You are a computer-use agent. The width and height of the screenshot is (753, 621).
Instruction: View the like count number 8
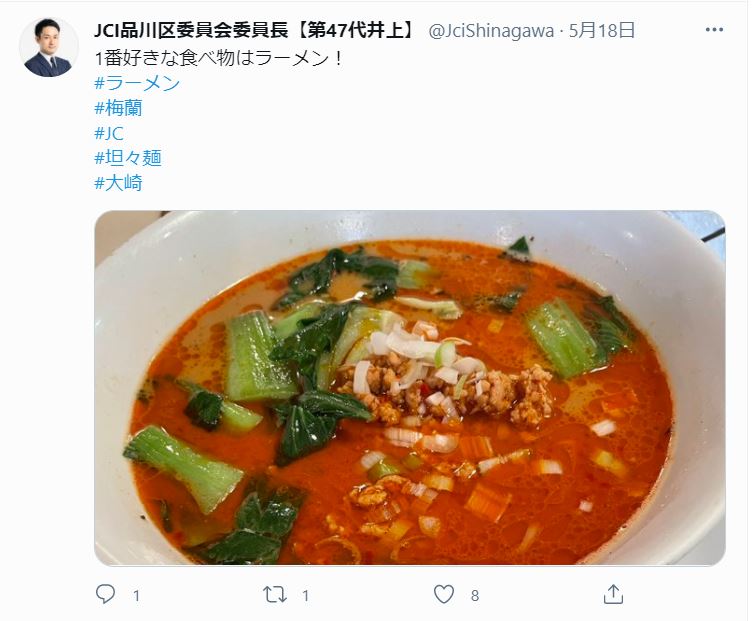pyautogui.click(x=475, y=596)
